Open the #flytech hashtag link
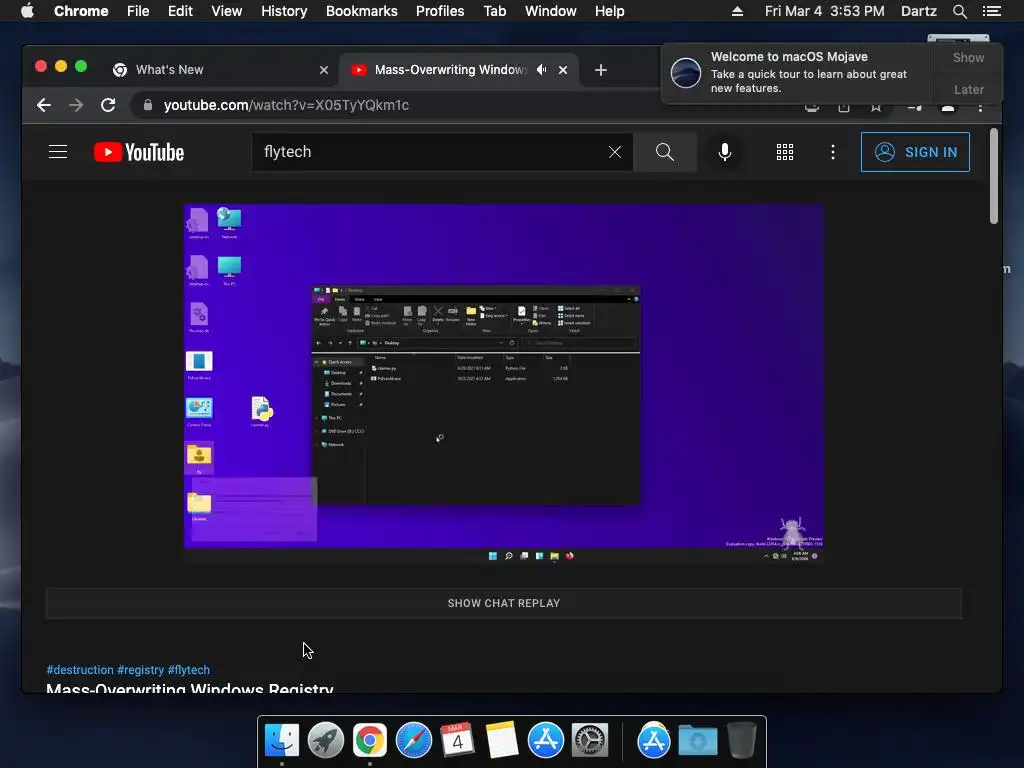Viewport: 1024px width, 768px height. tap(189, 670)
